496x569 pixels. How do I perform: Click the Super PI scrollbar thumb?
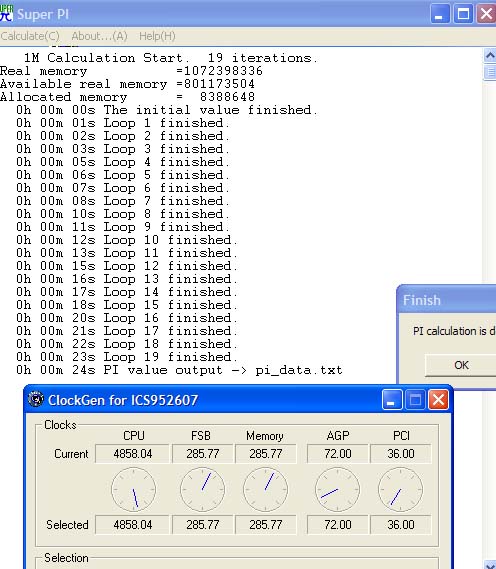(490, 72)
